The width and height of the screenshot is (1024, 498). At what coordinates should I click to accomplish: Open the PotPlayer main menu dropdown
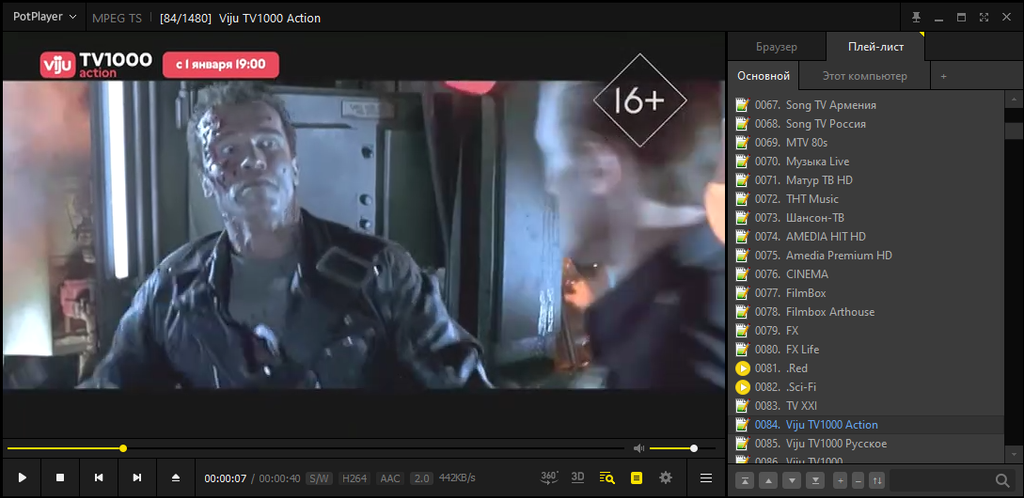coord(44,17)
